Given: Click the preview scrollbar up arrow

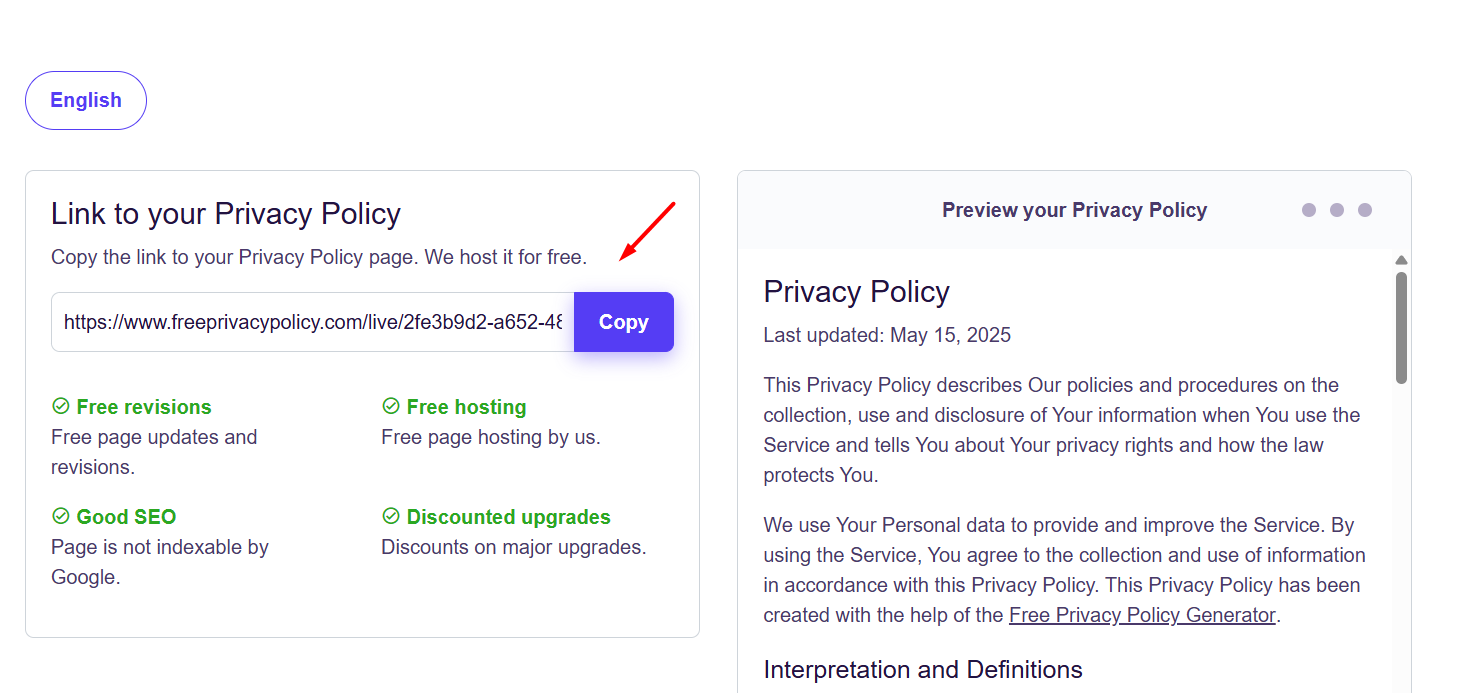Looking at the screenshot, I should [1401, 260].
